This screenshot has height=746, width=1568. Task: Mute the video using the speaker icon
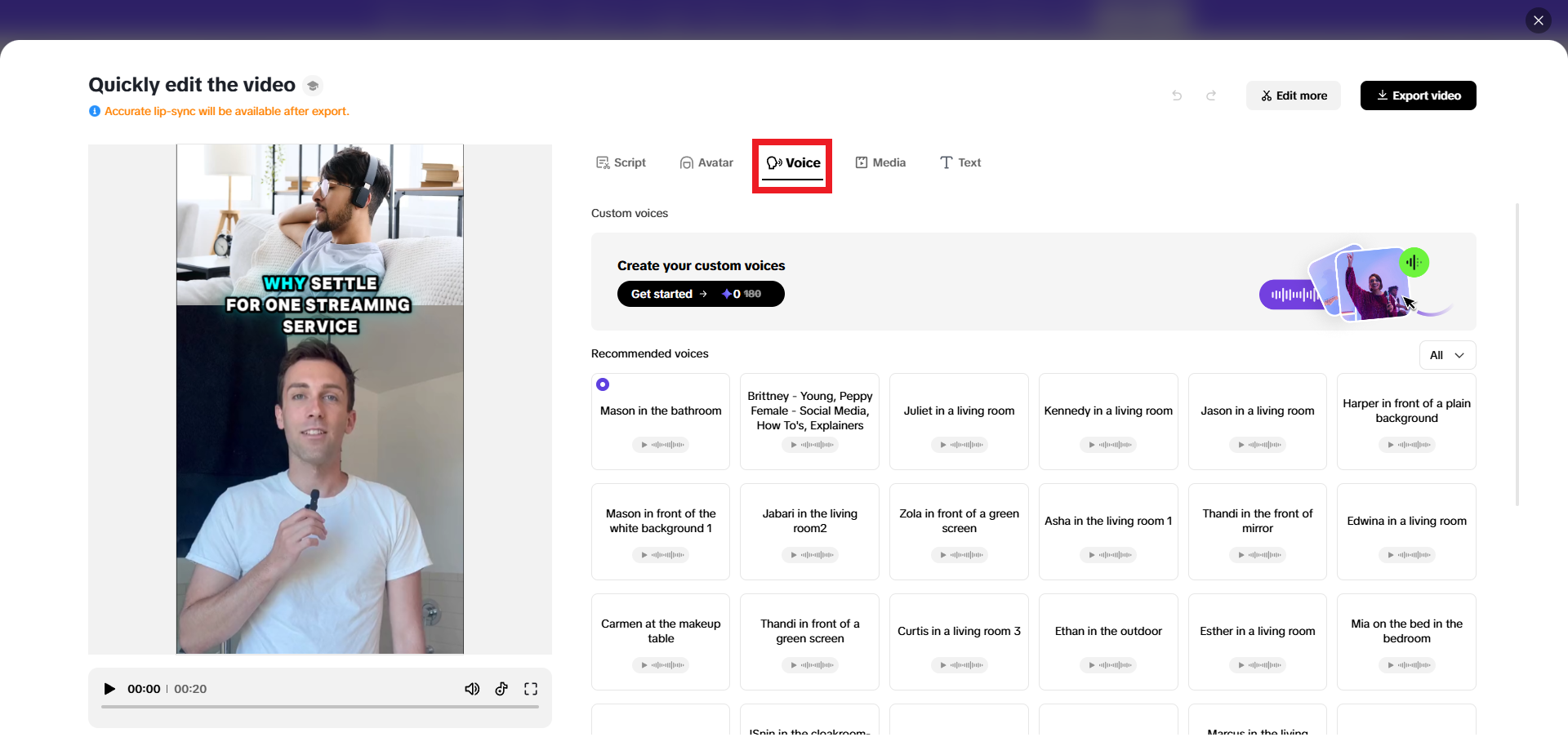[x=472, y=689]
